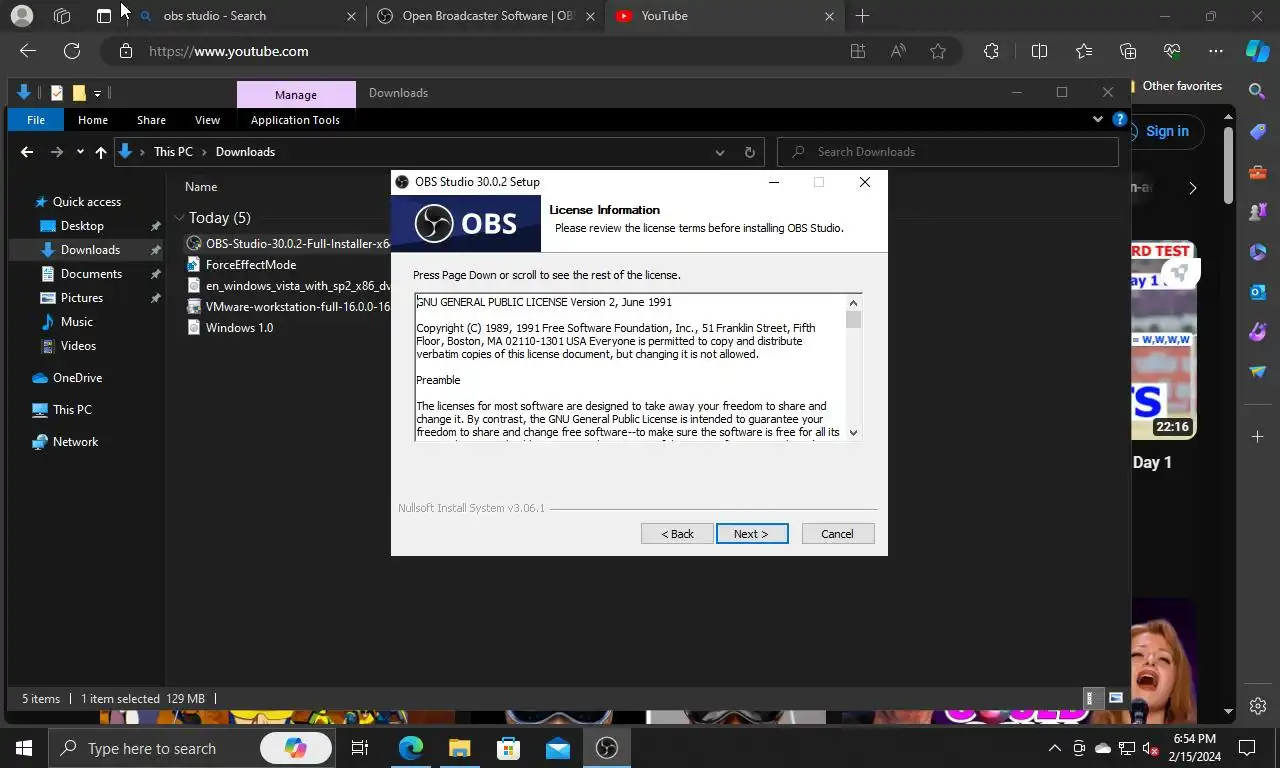
Task: Select VMware-workstation-full-16.0.0 file
Action: tap(289, 307)
